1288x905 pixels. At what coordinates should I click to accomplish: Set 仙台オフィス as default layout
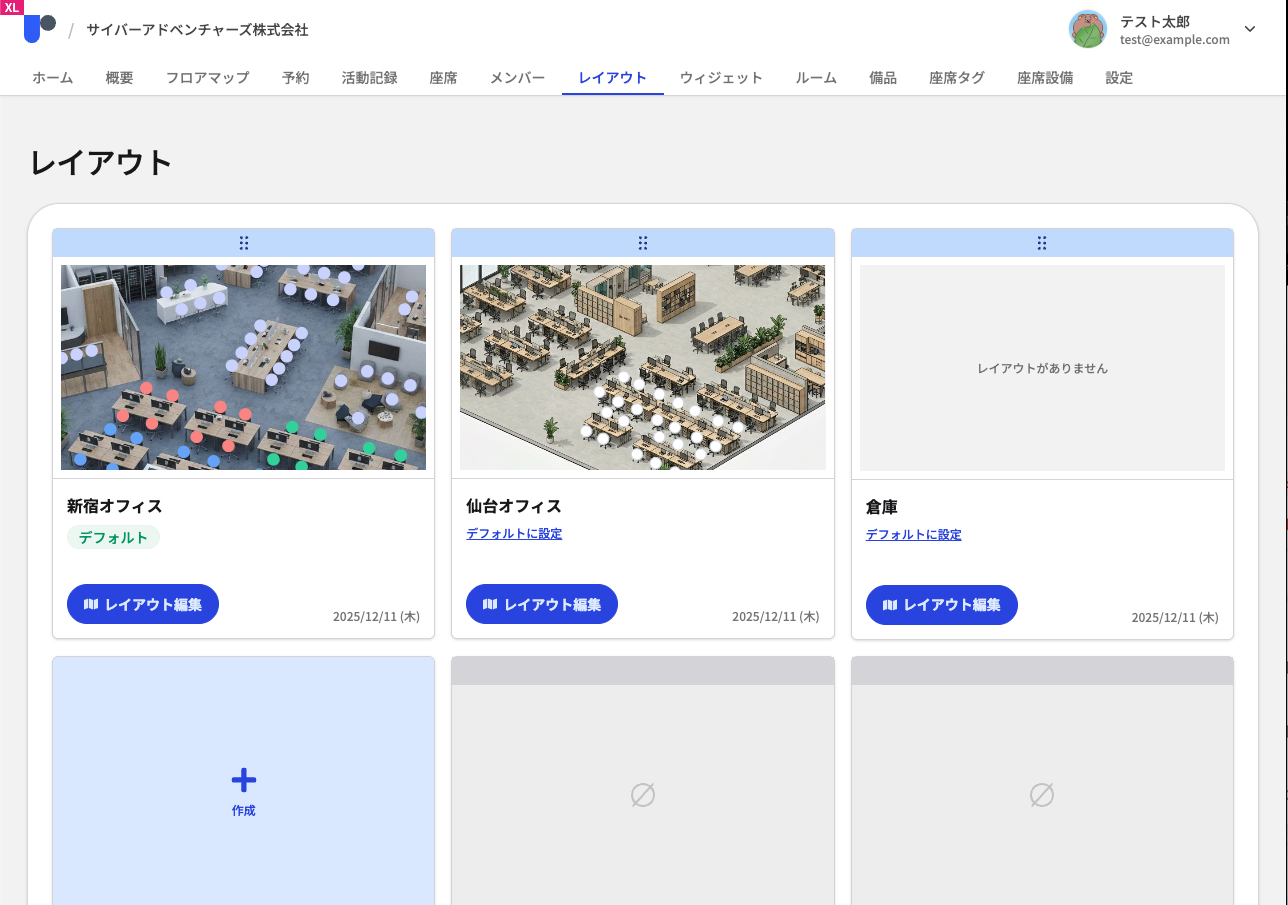point(514,534)
